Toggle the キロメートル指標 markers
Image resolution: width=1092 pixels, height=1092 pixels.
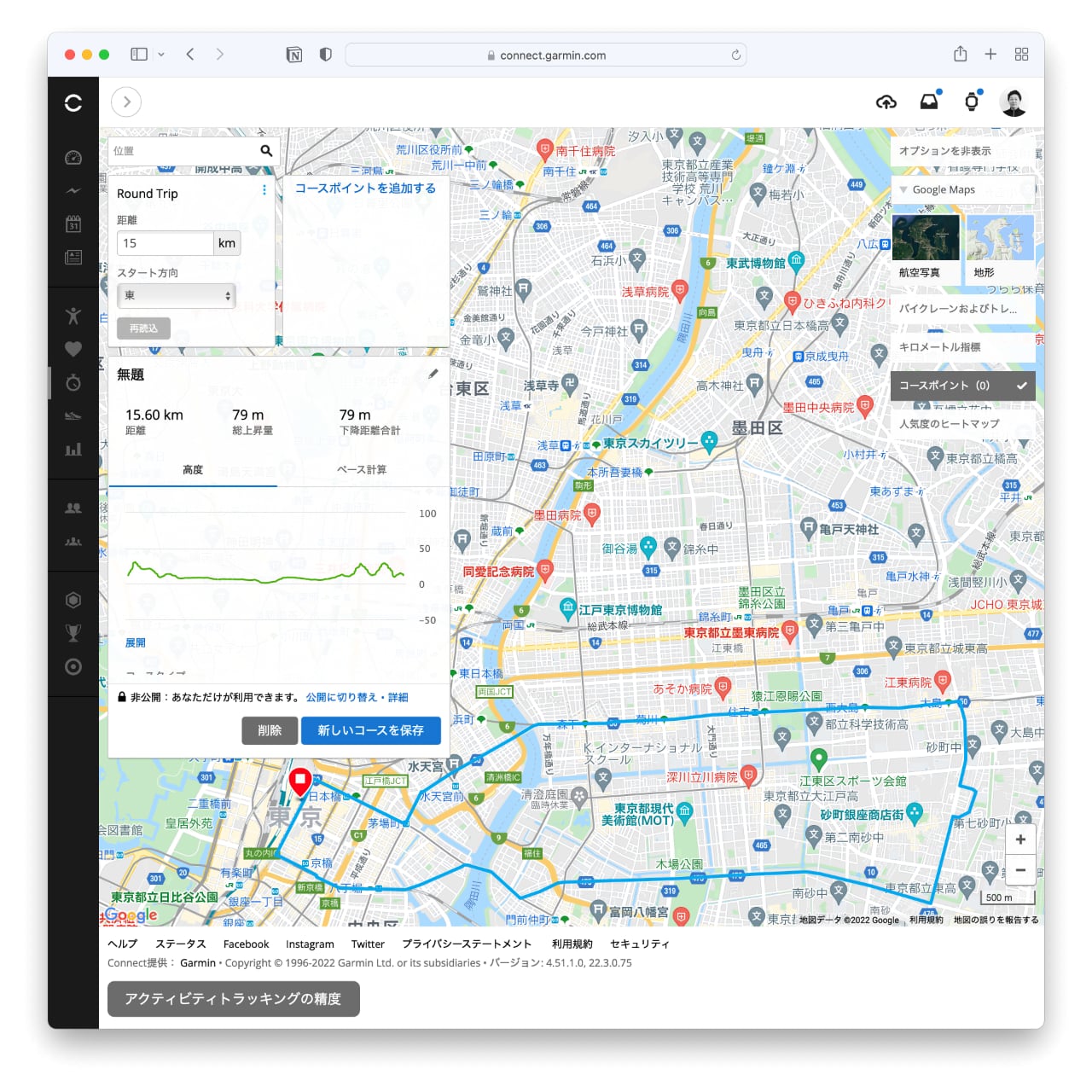(x=962, y=347)
